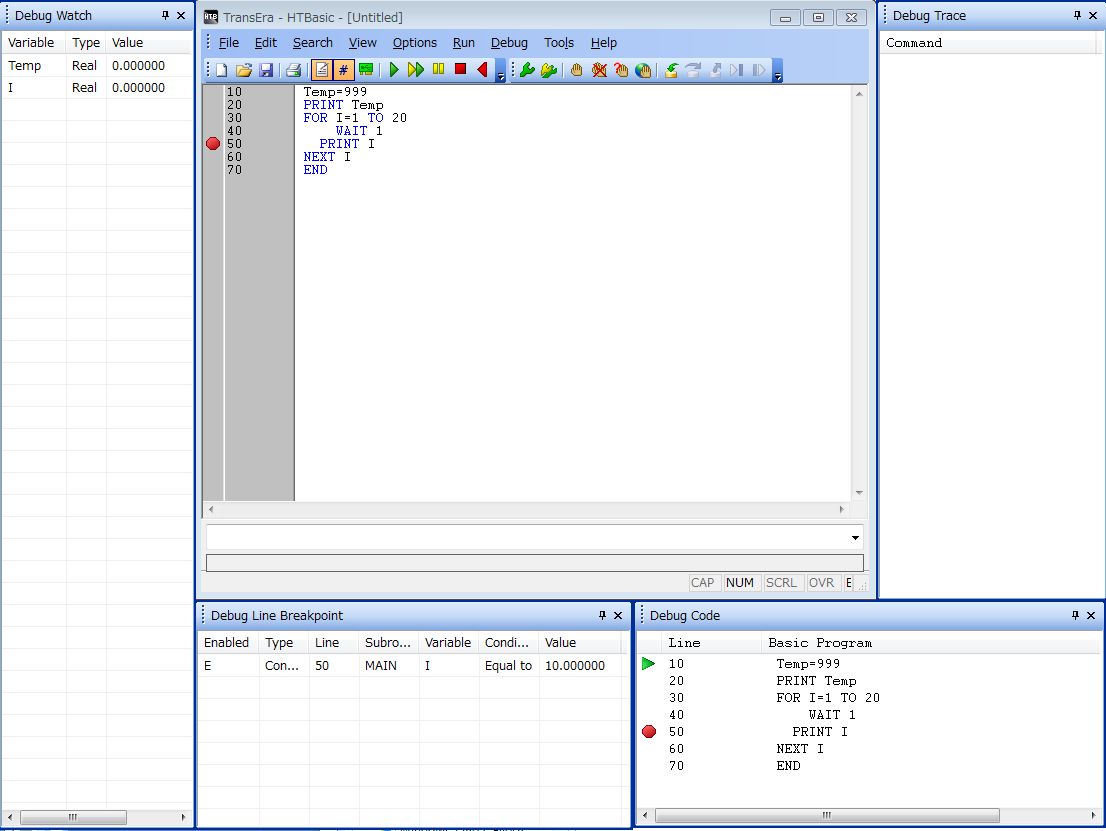Open main toolbar overflow options arrow
This screenshot has height=831, width=1106.
pyautogui.click(x=500, y=71)
